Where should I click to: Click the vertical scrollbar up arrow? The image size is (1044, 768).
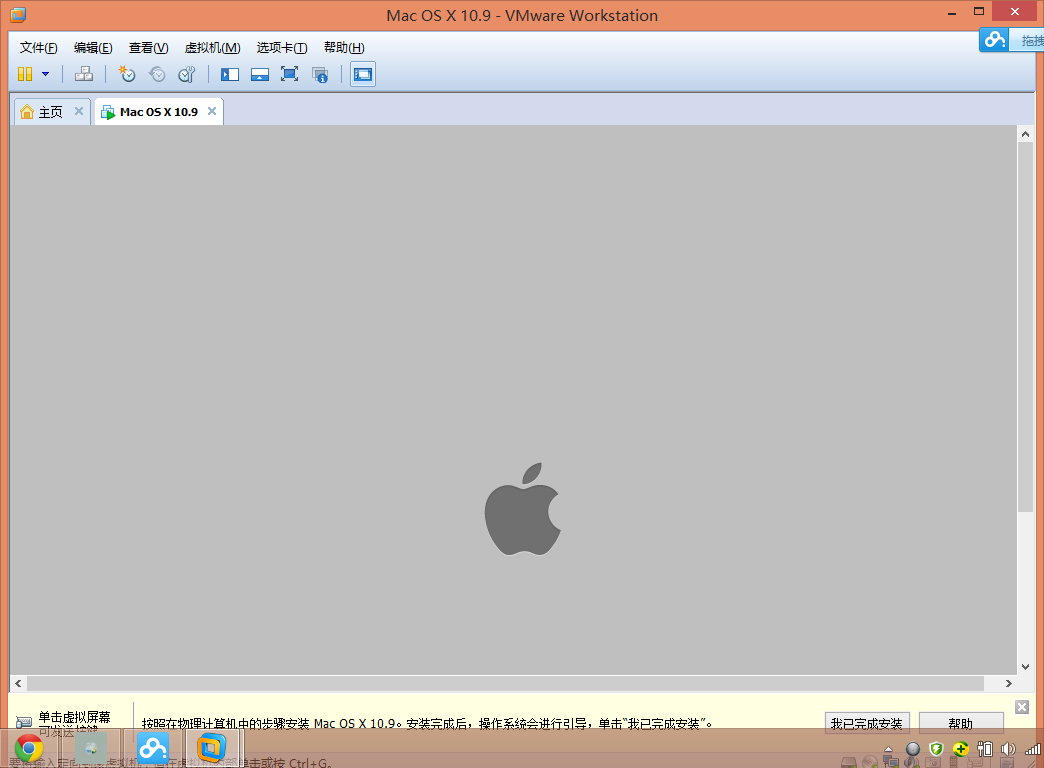coord(1025,134)
